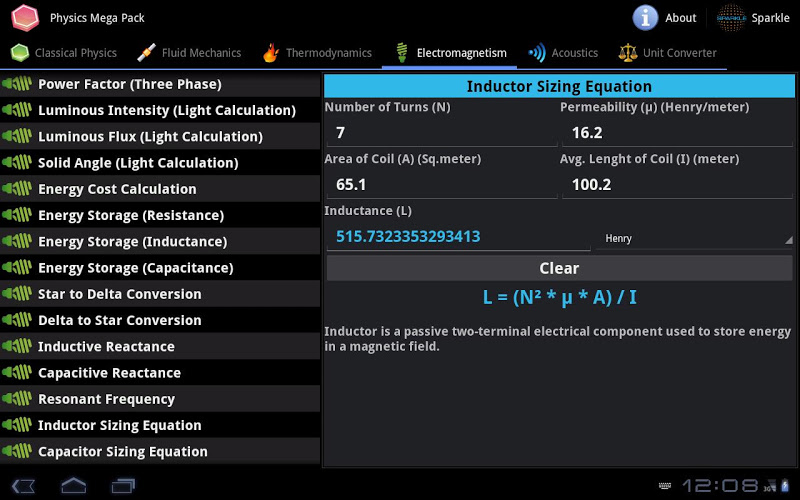Tap the icon beside Inductive Reactance
This screenshot has width=800, height=500.
pyautogui.click(x=17, y=346)
